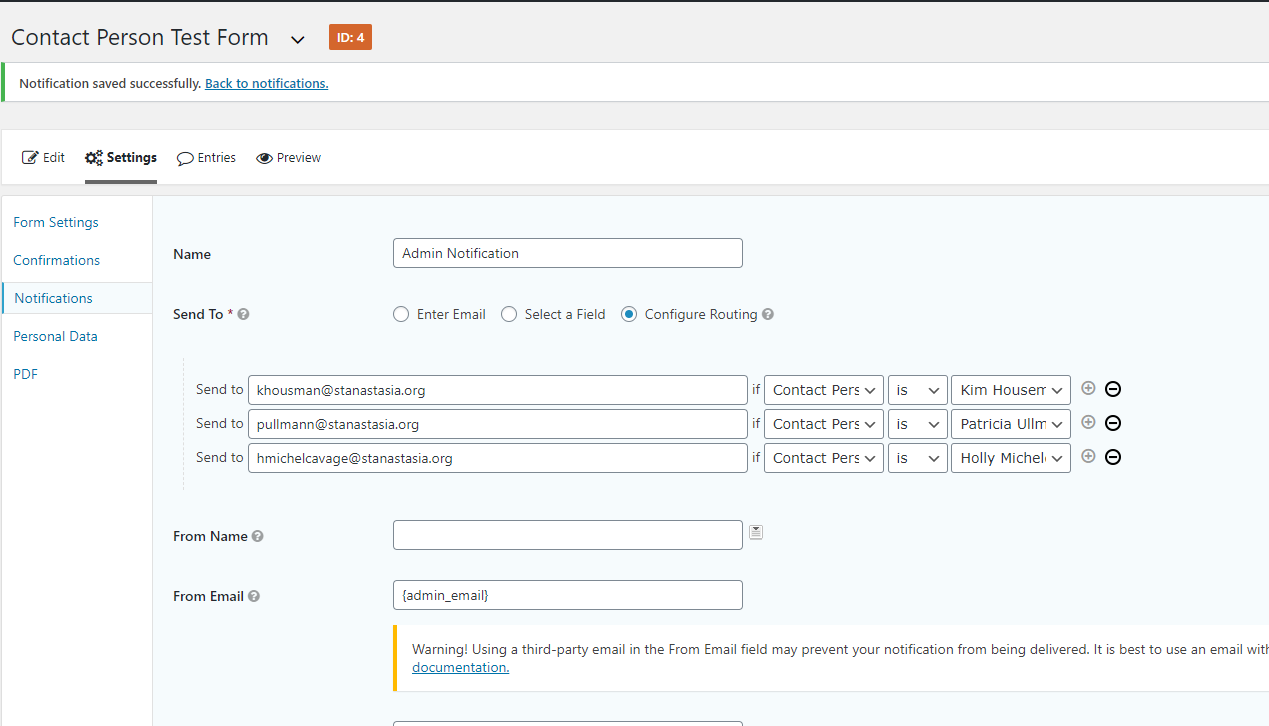Open the documentation link in the warning
This screenshot has height=726, width=1269.
[x=460, y=668]
